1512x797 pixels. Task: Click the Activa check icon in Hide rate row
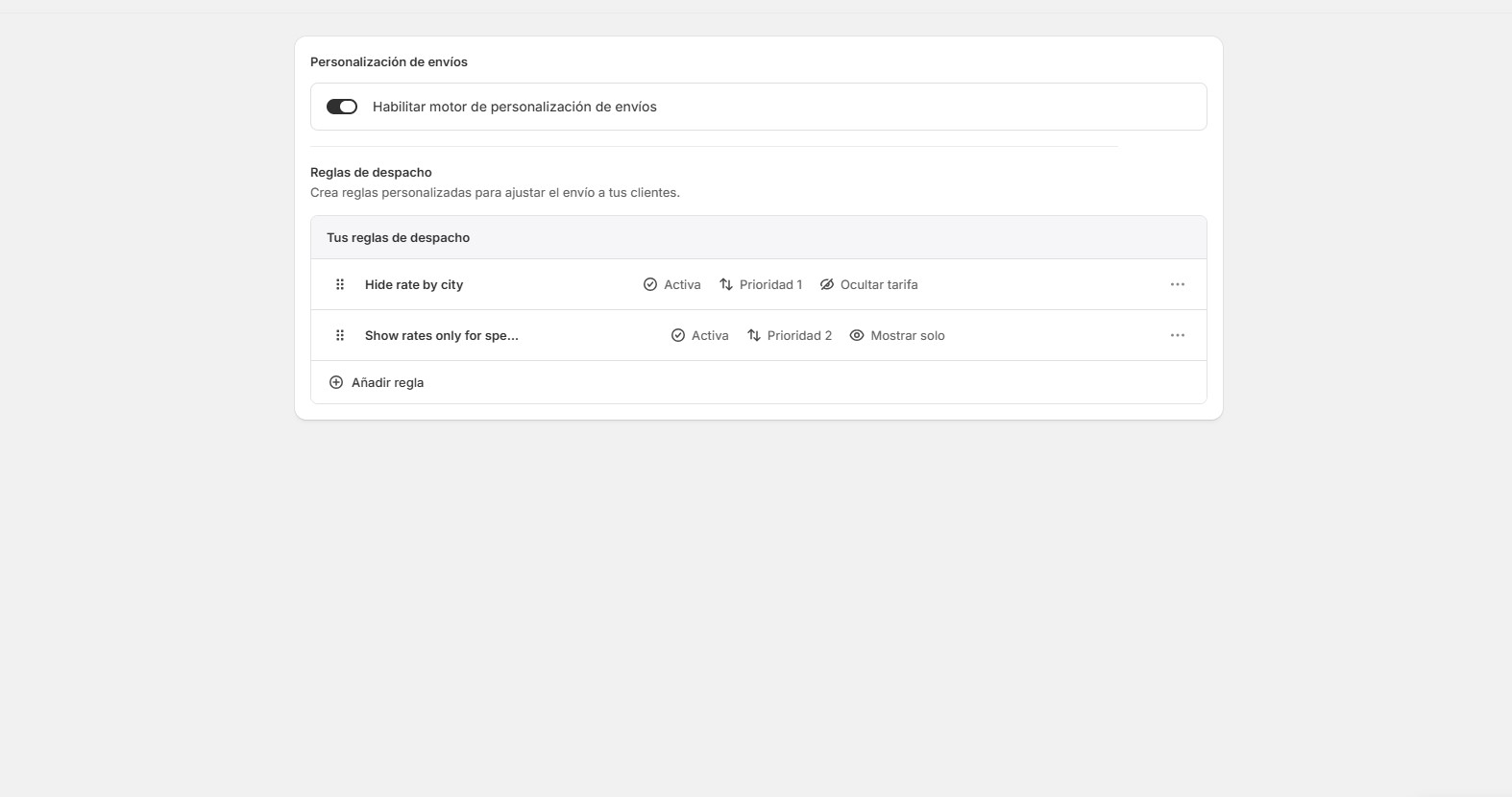[650, 284]
